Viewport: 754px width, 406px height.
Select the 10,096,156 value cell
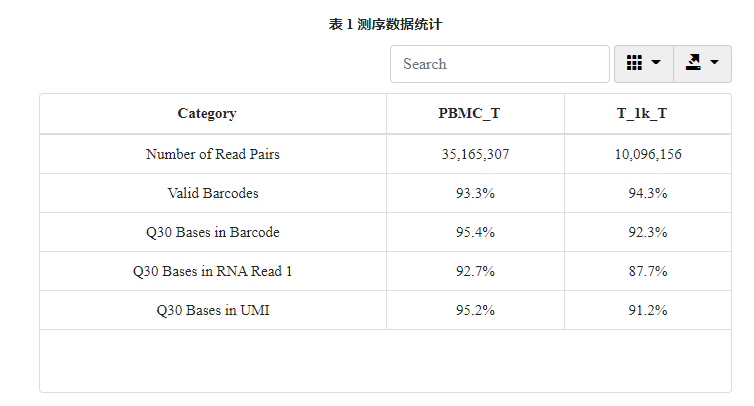coord(648,154)
